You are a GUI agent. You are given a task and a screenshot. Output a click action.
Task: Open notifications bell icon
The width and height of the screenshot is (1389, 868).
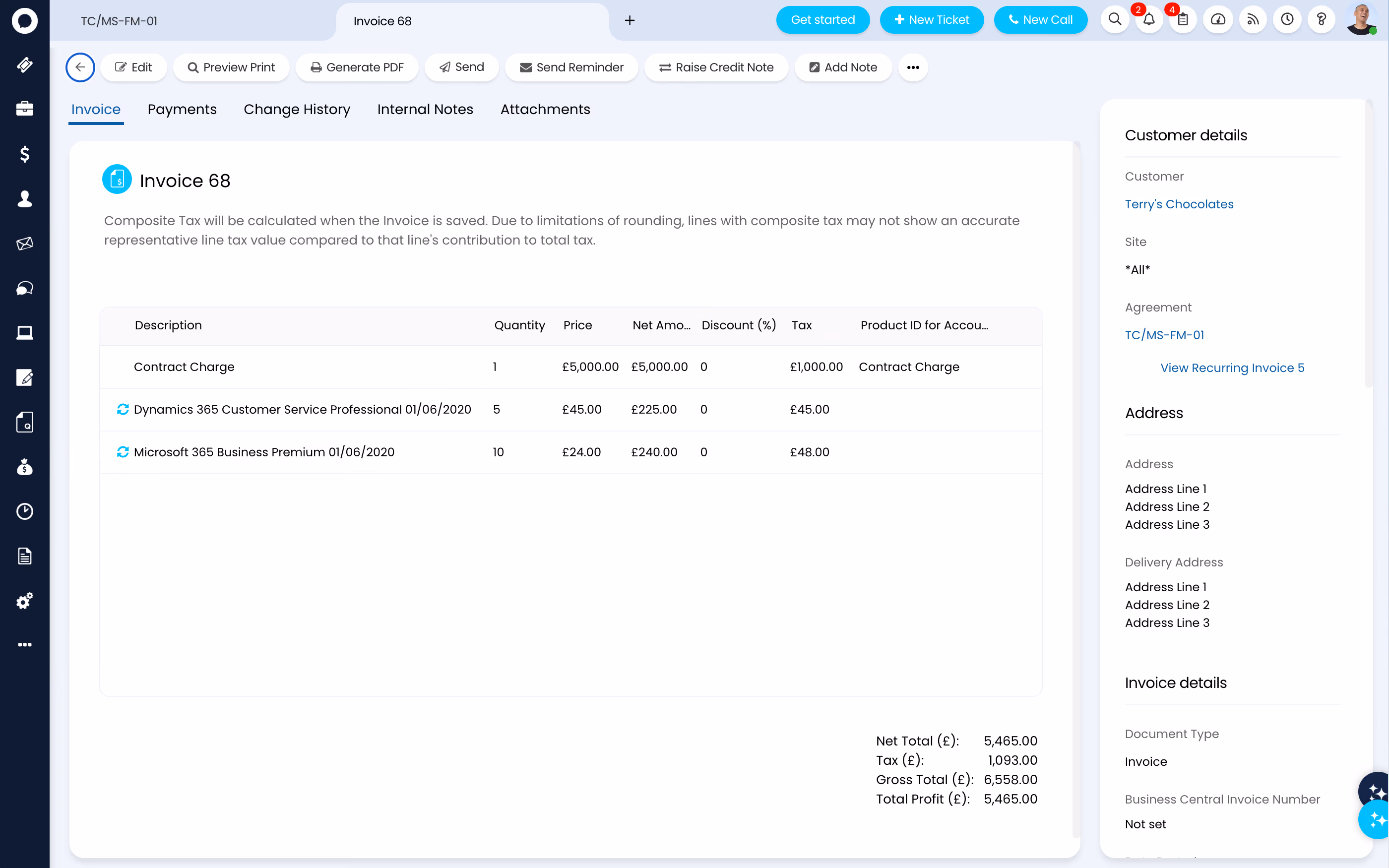click(x=1149, y=20)
